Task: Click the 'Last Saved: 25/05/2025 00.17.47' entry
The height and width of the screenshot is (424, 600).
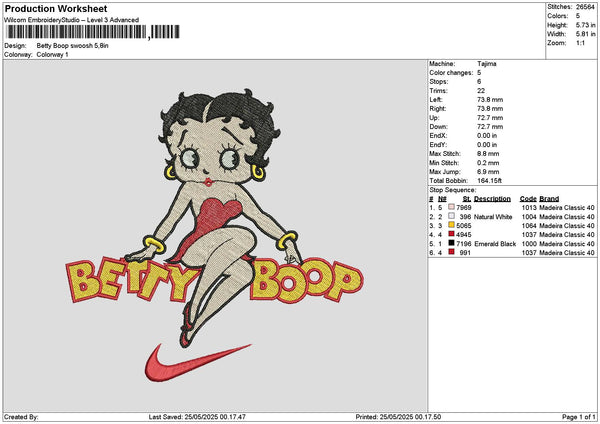Action: [x=197, y=417]
